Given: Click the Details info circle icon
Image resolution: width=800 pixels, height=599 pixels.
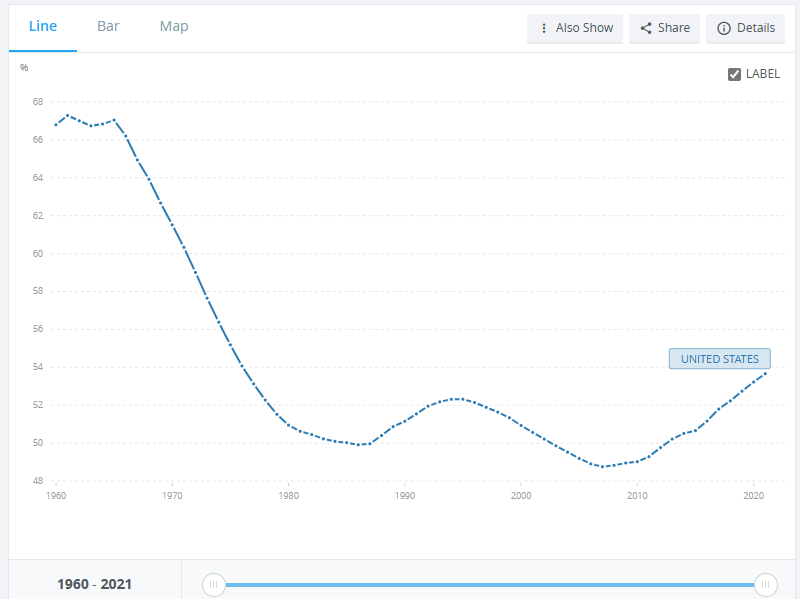Looking at the screenshot, I should 723,29.
